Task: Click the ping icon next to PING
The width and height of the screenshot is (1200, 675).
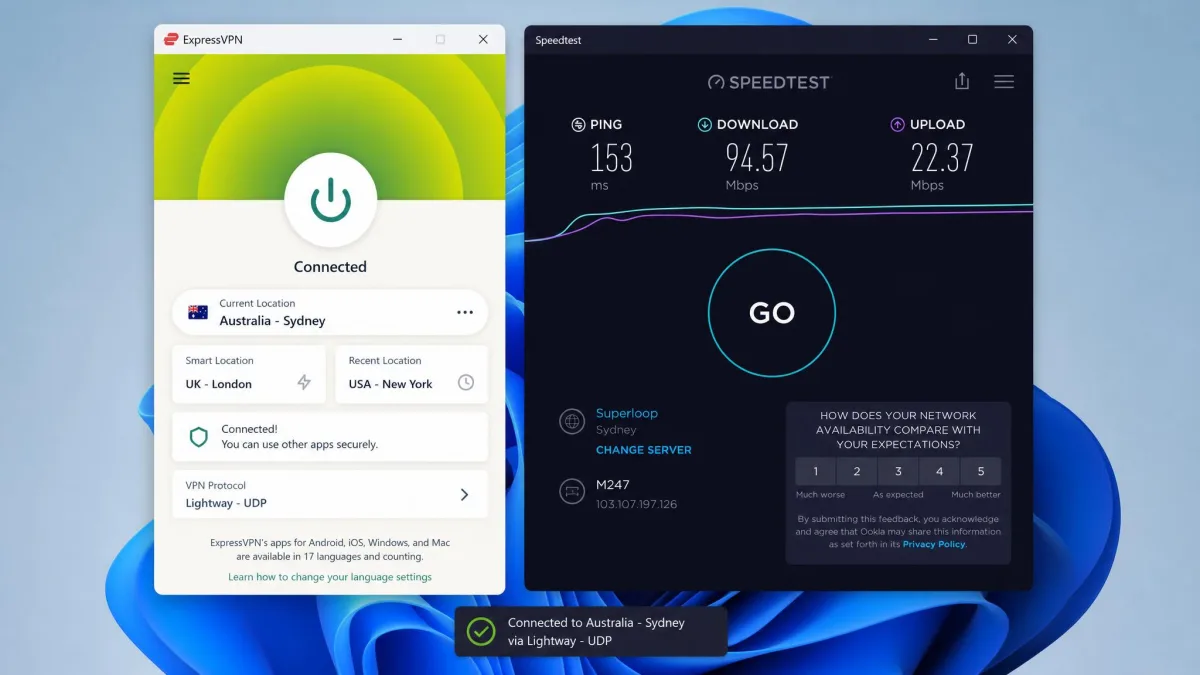Action: tap(578, 125)
